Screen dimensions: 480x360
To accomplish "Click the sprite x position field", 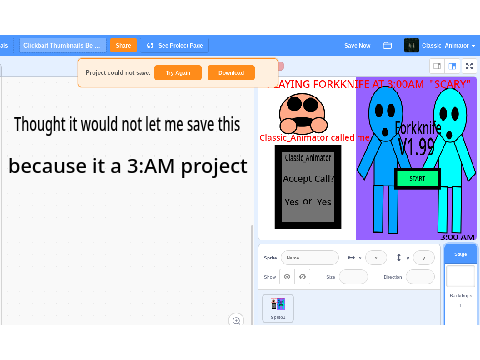I will pos(376,258).
